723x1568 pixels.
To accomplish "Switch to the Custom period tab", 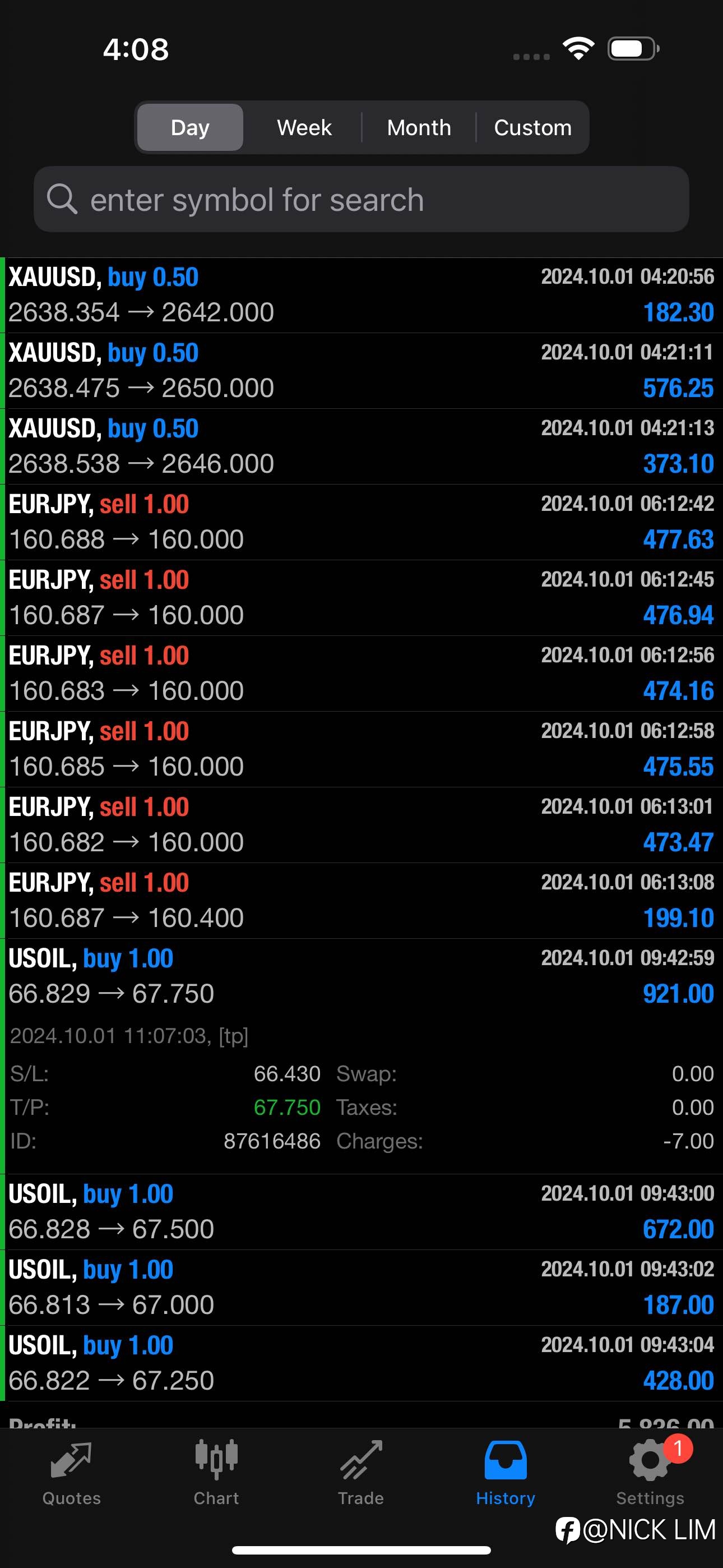I will pyautogui.click(x=532, y=127).
